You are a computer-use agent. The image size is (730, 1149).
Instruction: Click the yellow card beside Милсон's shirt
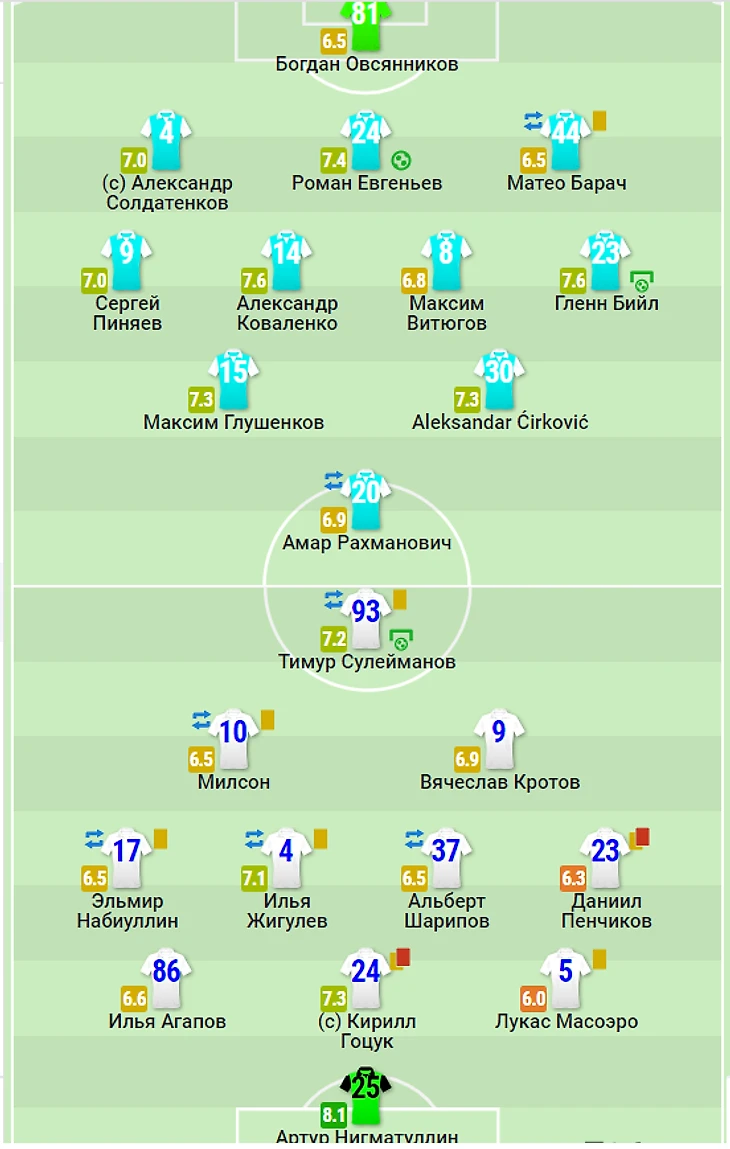[267, 719]
